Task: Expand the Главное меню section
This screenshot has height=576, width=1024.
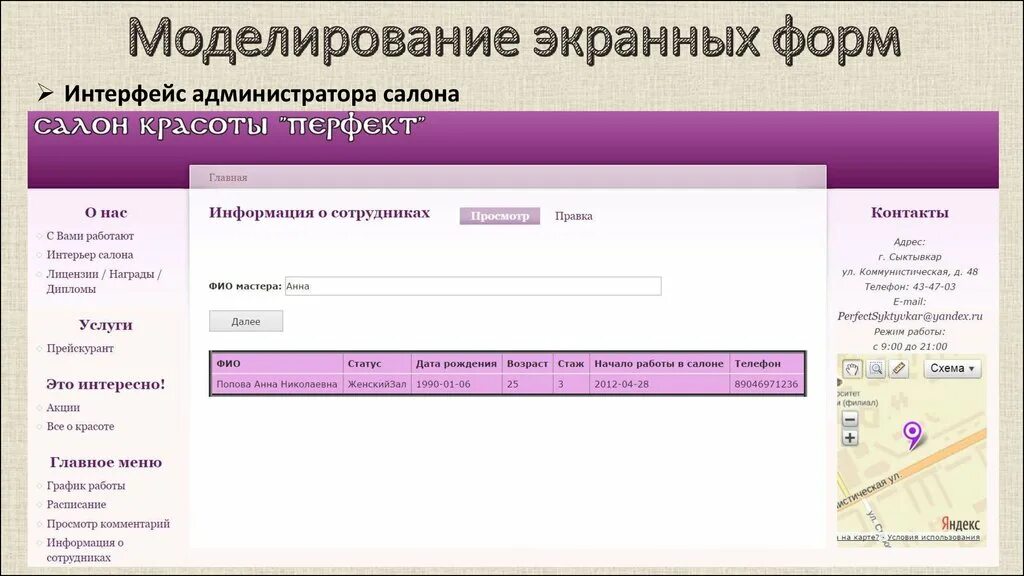Action: 106,462
